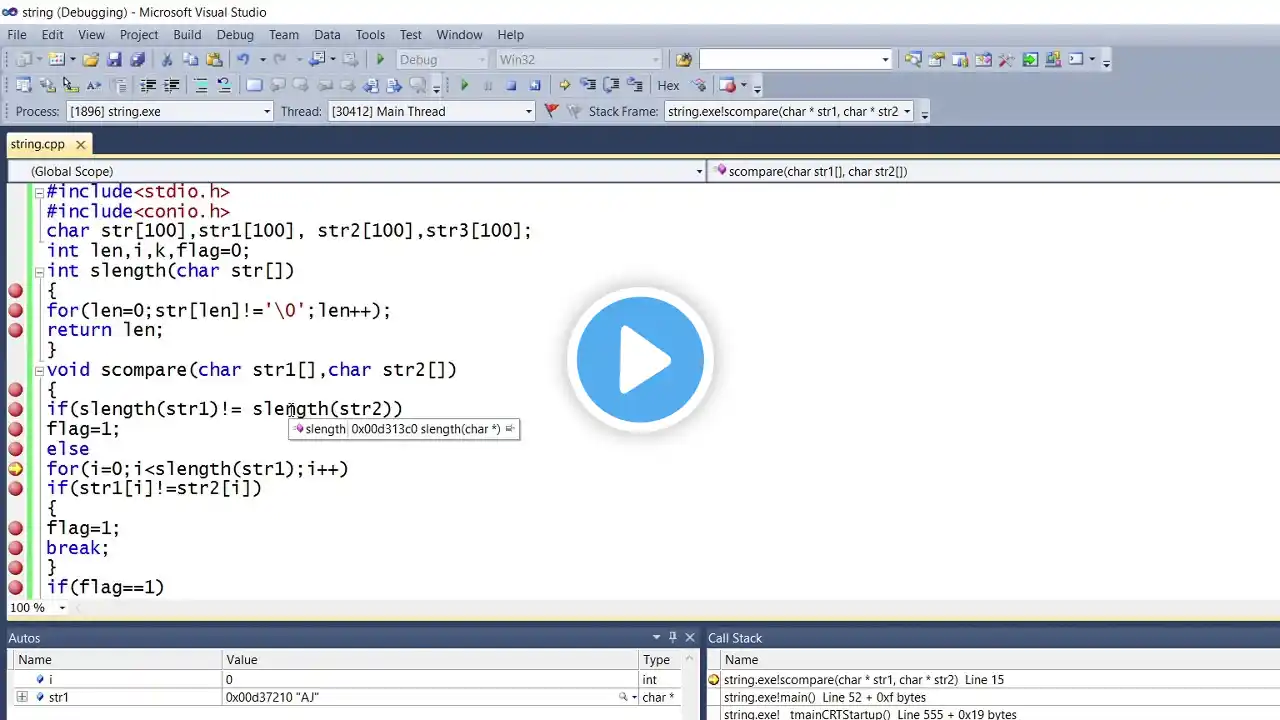
Task: Click the Open File folder icon
Action: click(x=91, y=60)
